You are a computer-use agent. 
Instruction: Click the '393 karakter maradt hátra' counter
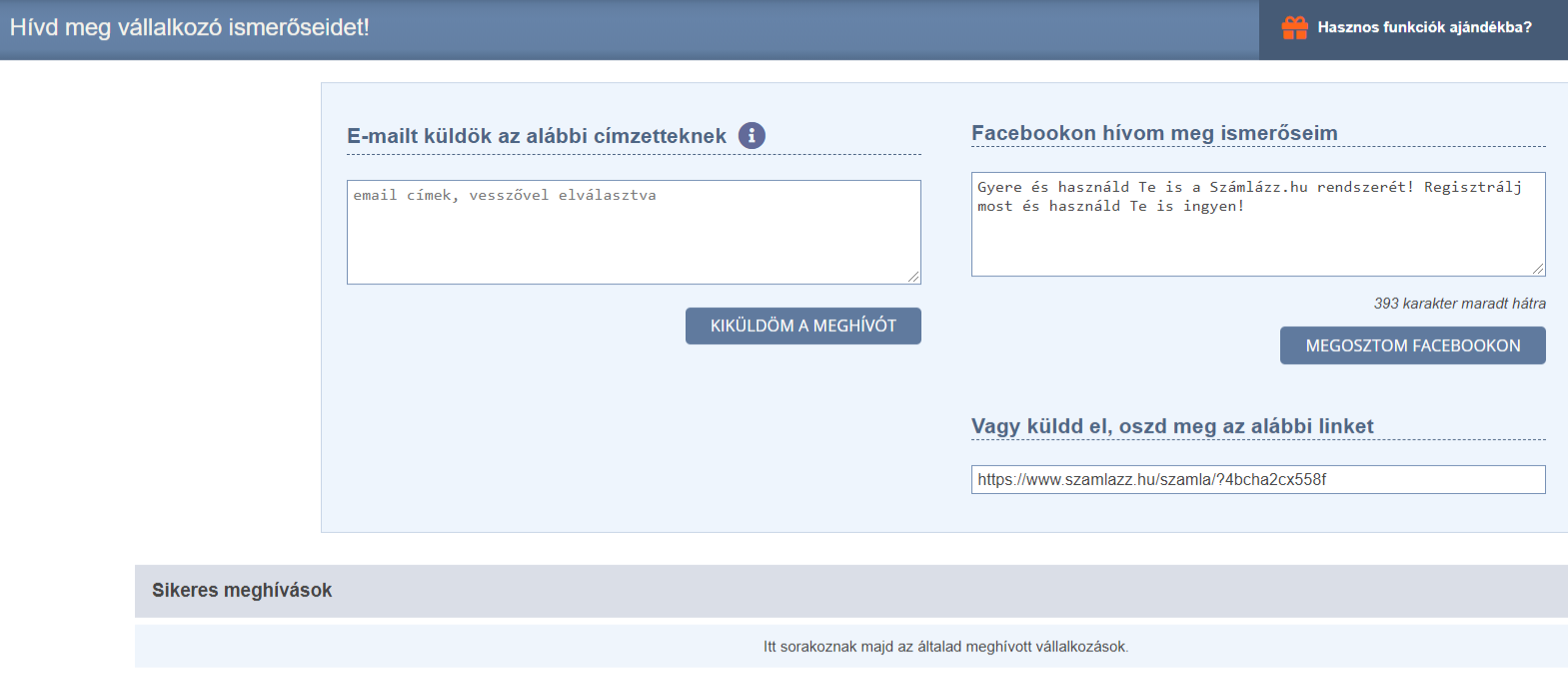pos(1459,303)
